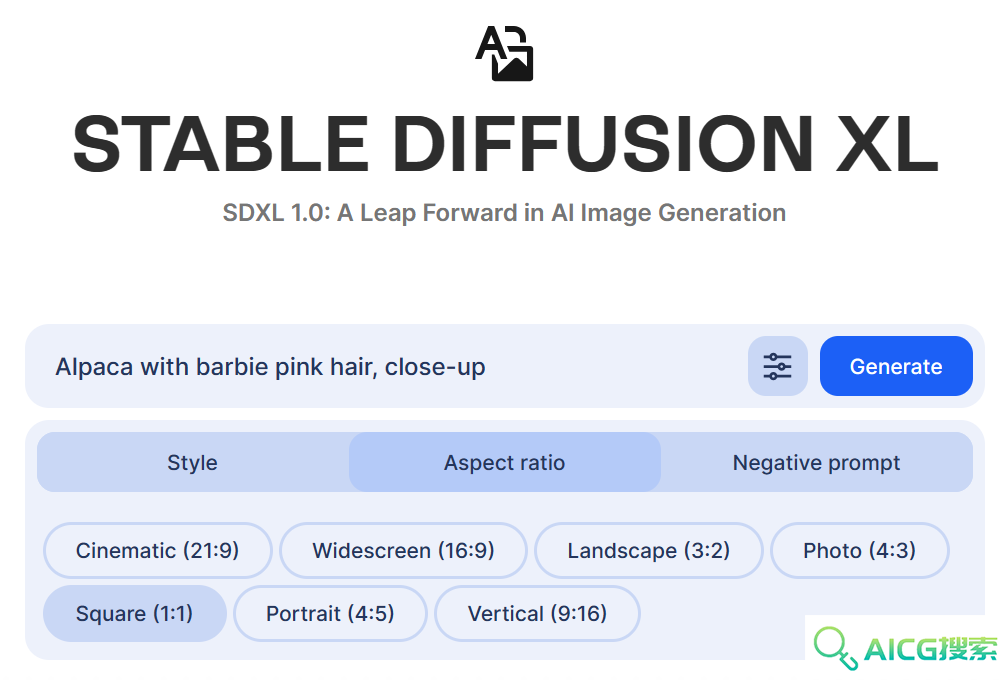Click the SDXL 1.0 subtitle text
This screenshot has height=680, width=1005.
[504, 213]
